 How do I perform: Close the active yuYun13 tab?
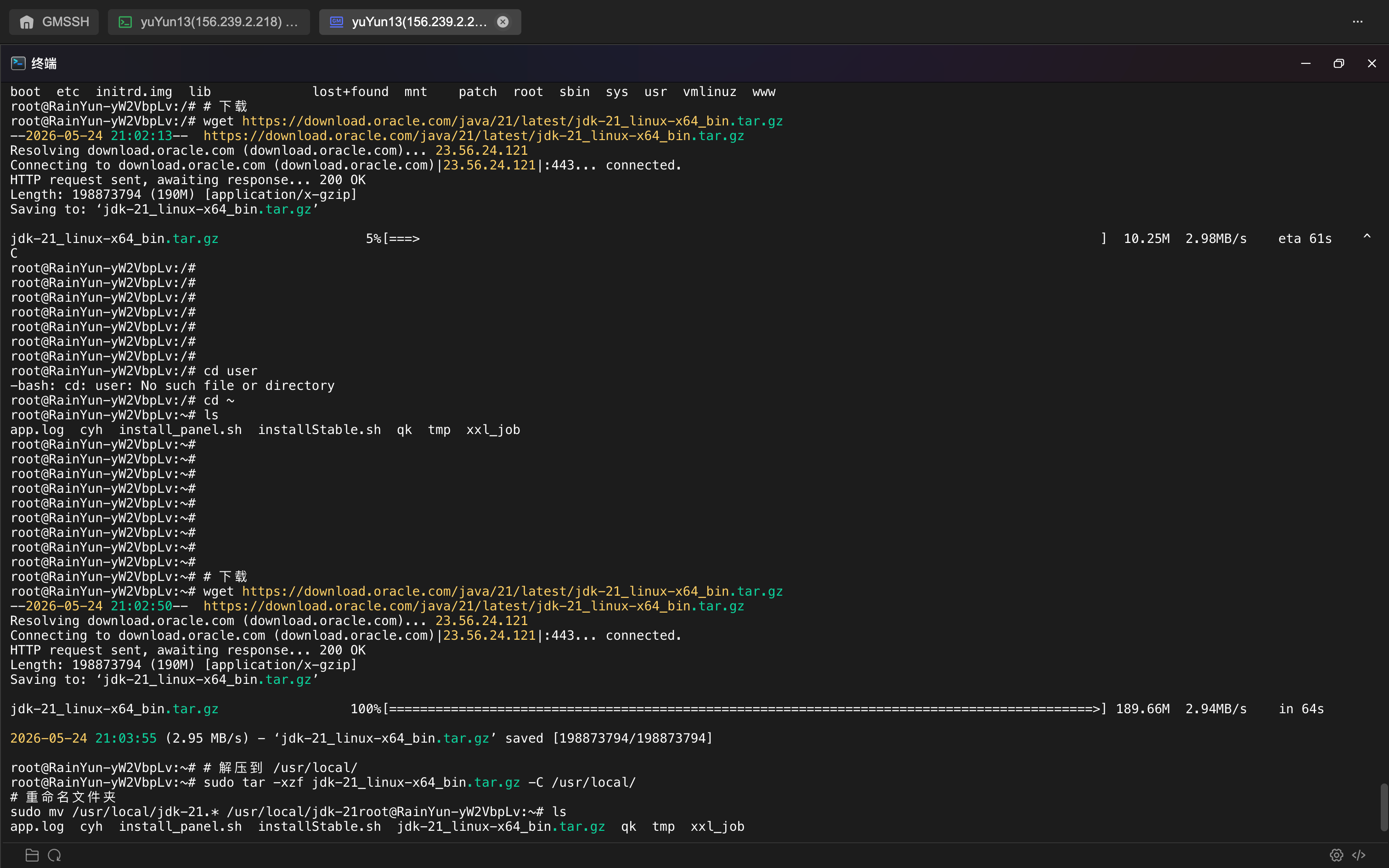click(503, 22)
